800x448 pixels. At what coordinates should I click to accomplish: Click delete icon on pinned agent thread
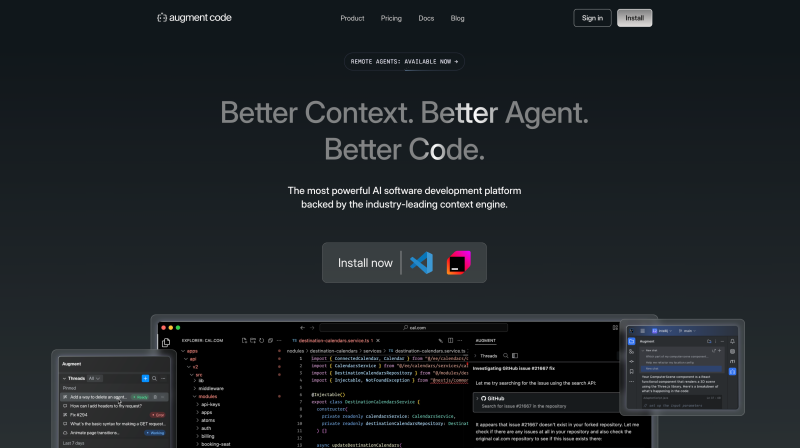point(155,397)
